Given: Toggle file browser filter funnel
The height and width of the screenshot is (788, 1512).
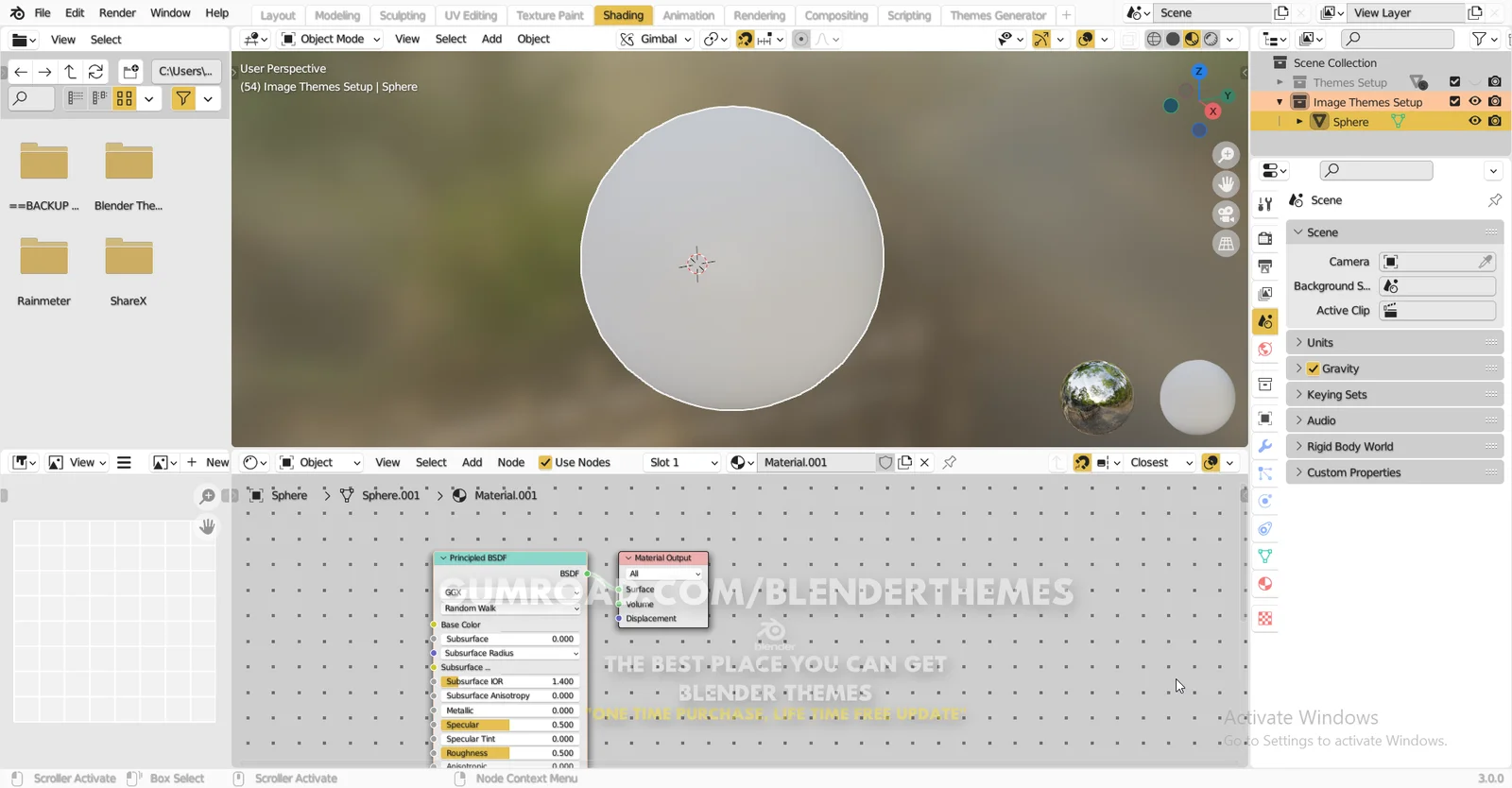Looking at the screenshot, I should click(x=183, y=98).
